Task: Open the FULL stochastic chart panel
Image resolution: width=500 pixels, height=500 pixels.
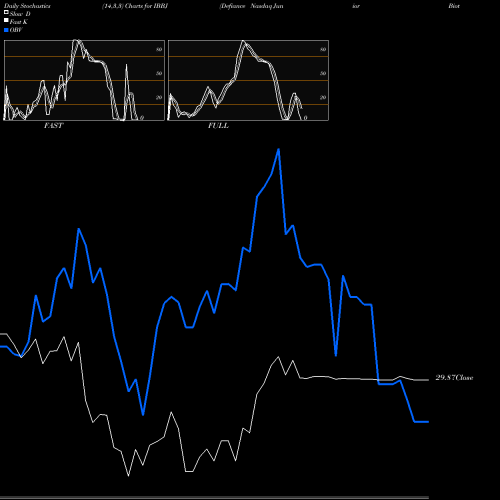Action: [x=248, y=80]
